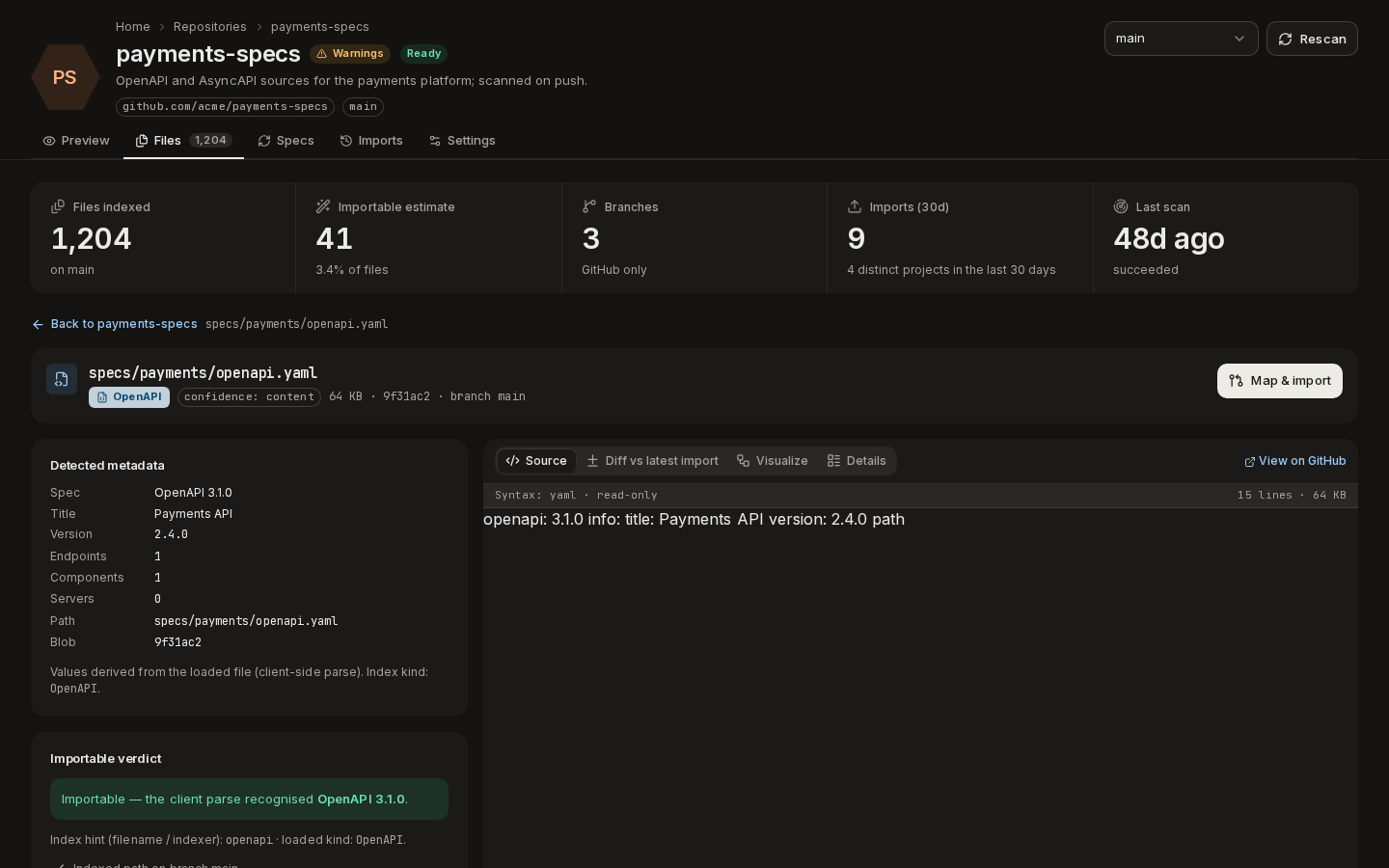Click the 41 importable estimate value
This screenshot has height=868, width=1389.
coord(334,238)
